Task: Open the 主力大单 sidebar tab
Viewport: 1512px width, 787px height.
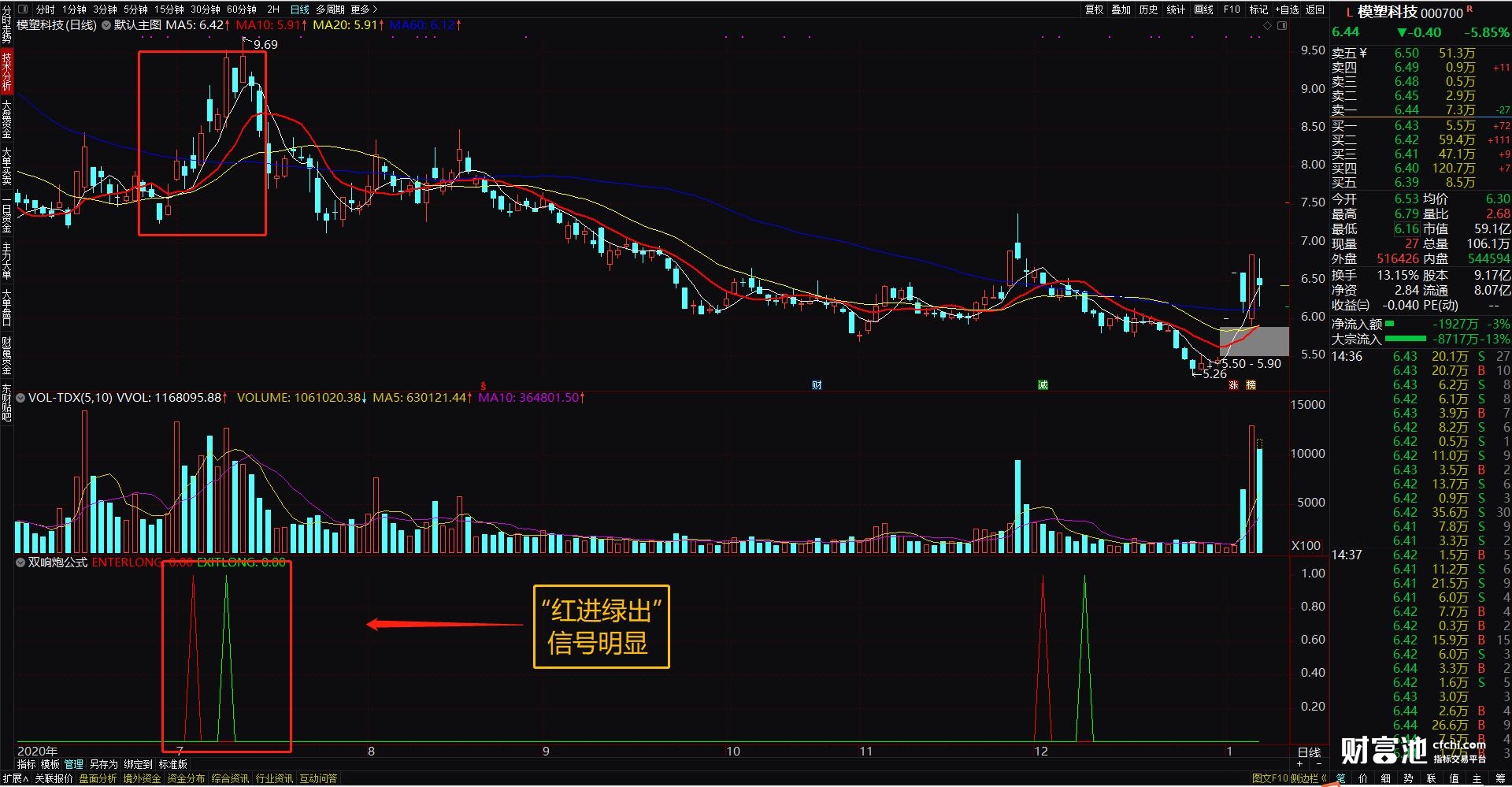Action: click(x=6, y=261)
